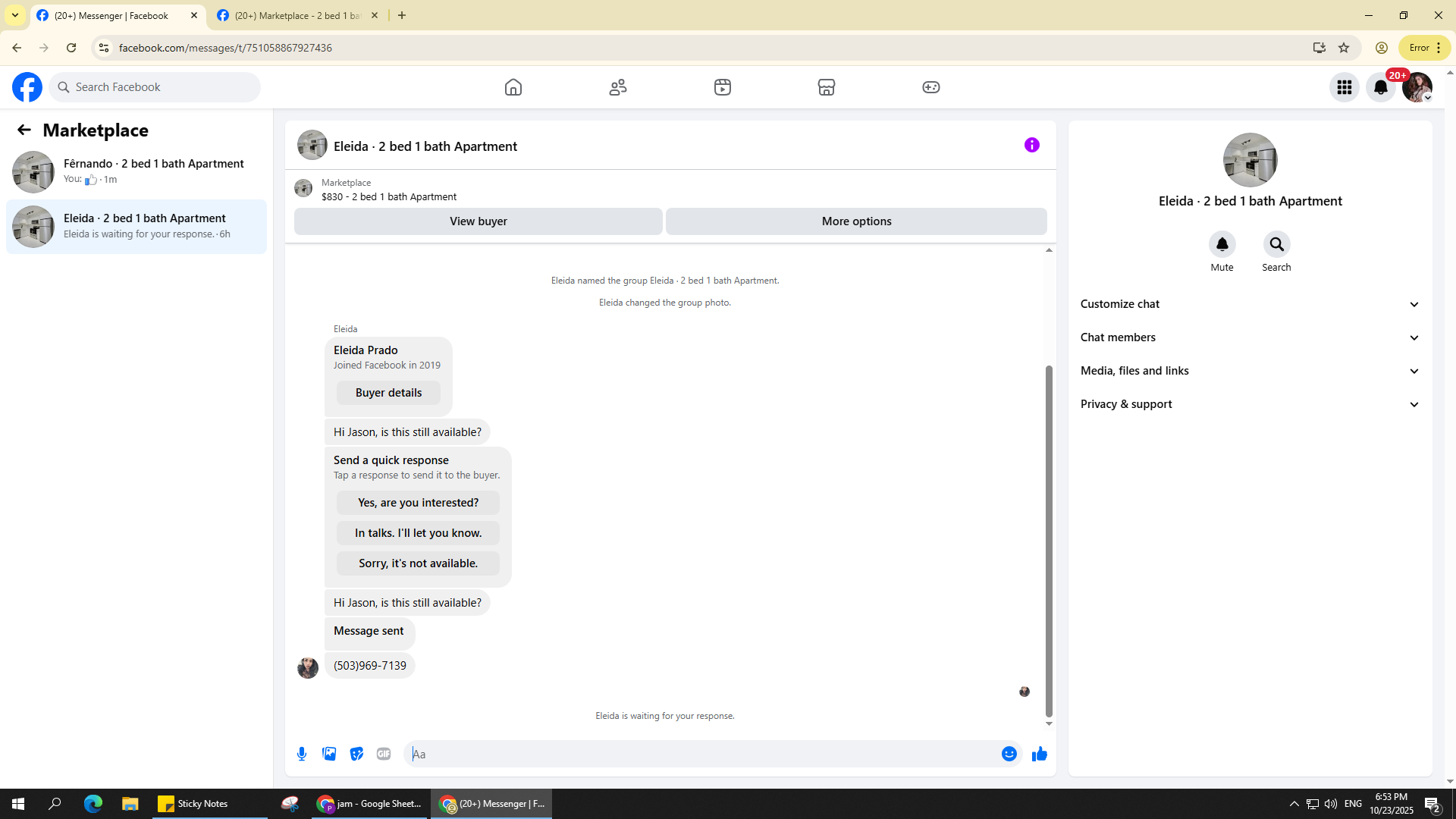
Task: Click the voice clip microphone icon
Action: (x=302, y=754)
